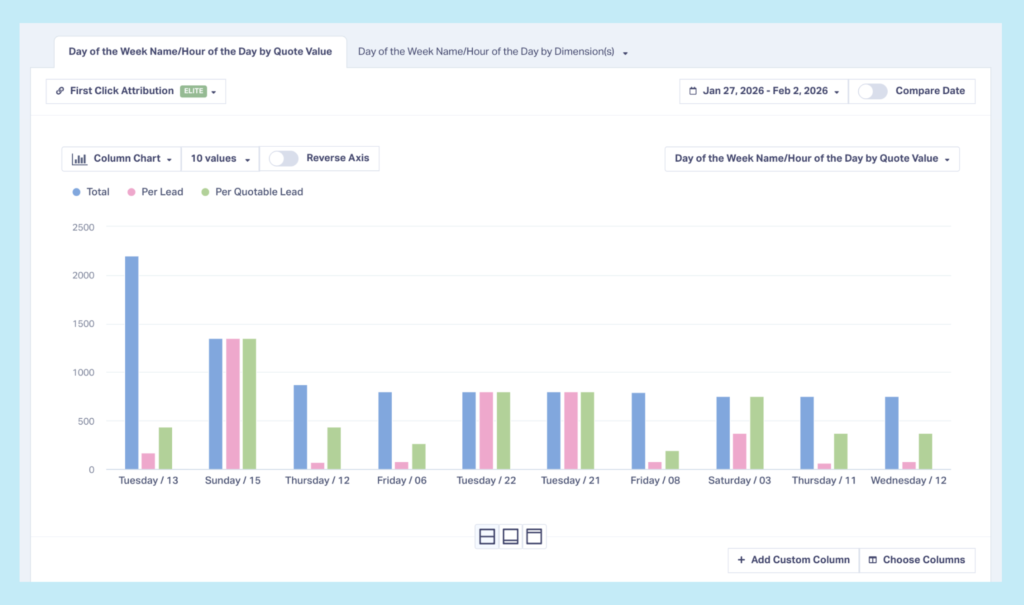Image resolution: width=1024 pixels, height=605 pixels.
Task: Click the link icon beside First Click Attribution
Action: (58, 91)
